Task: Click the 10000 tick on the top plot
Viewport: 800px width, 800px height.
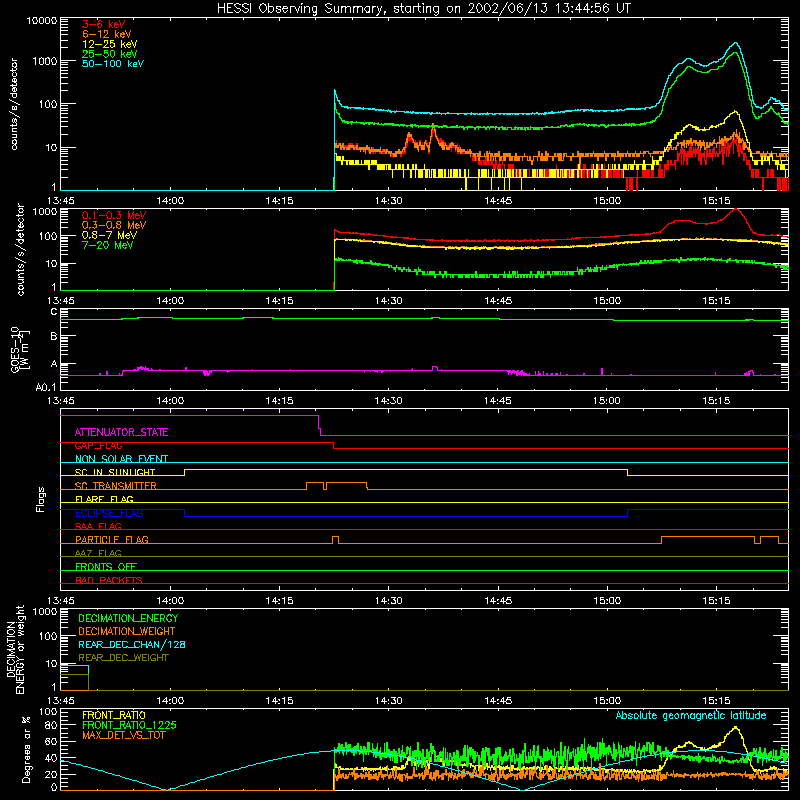Action: point(42,21)
